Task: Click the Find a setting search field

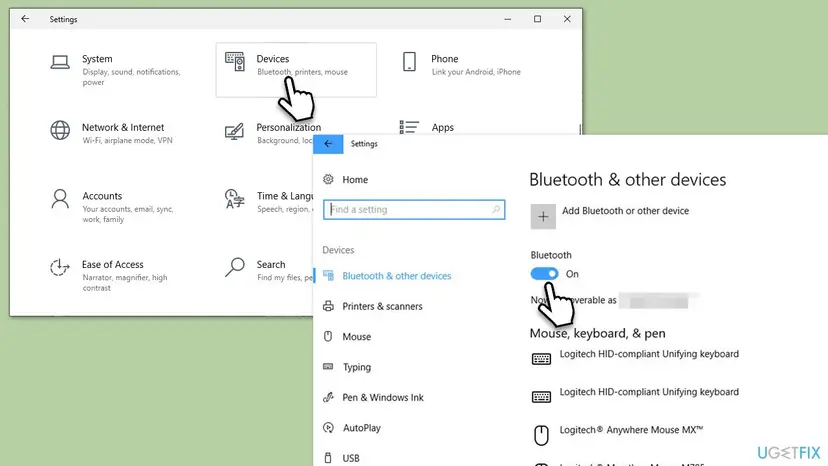Action: pyautogui.click(x=414, y=209)
